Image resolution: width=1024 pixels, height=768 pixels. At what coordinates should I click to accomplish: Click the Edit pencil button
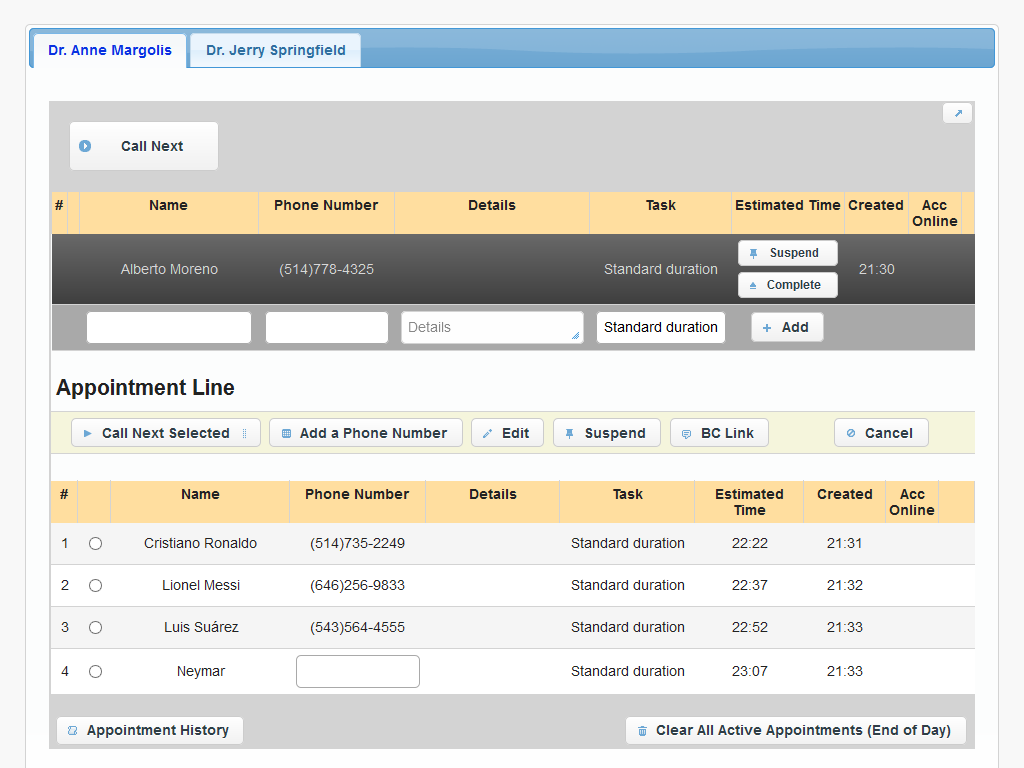(x=507, y=433)
